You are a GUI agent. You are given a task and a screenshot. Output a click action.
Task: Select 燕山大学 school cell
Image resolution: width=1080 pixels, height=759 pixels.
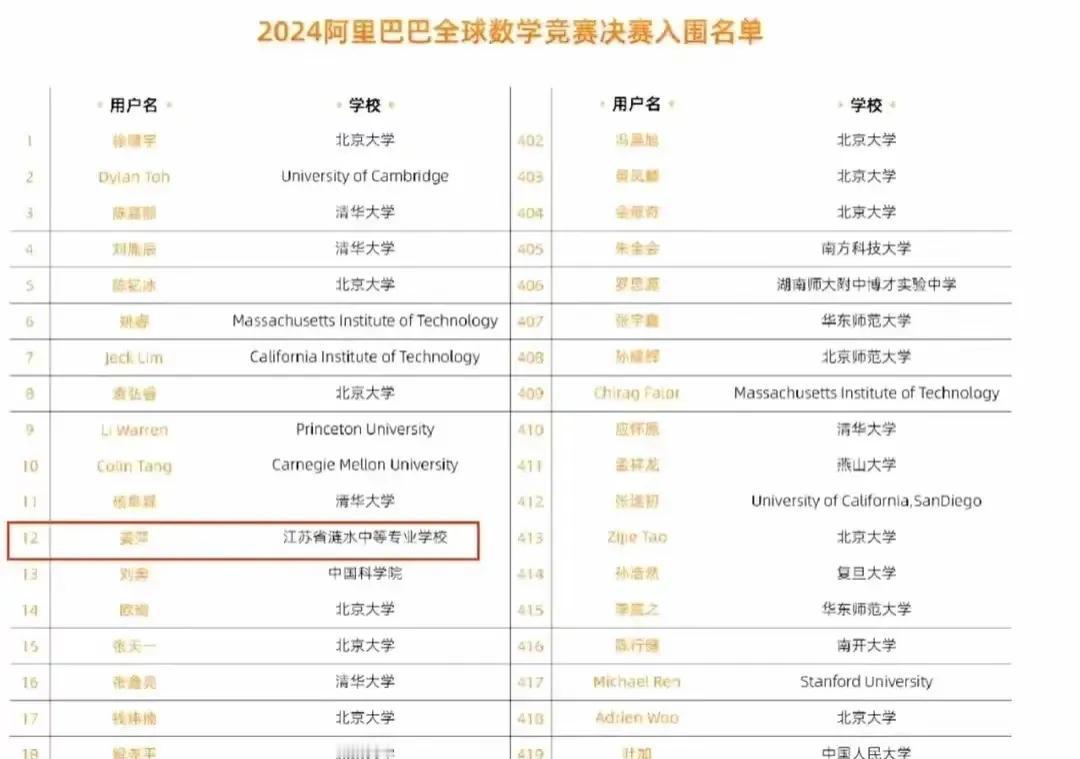[x=866, y=465]
